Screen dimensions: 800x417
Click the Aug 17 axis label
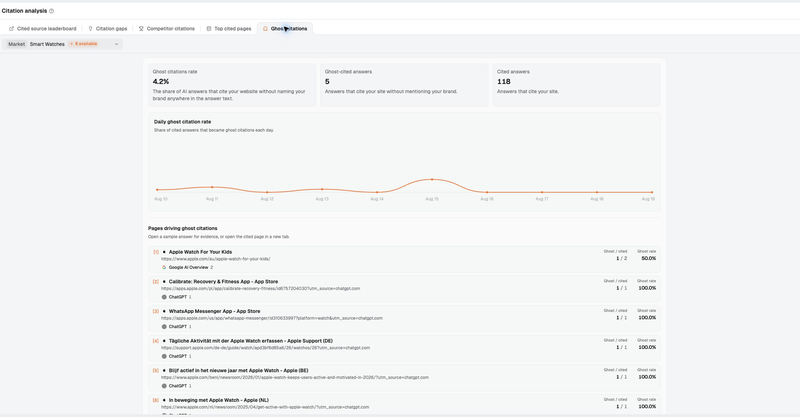(x=542, y=199)
